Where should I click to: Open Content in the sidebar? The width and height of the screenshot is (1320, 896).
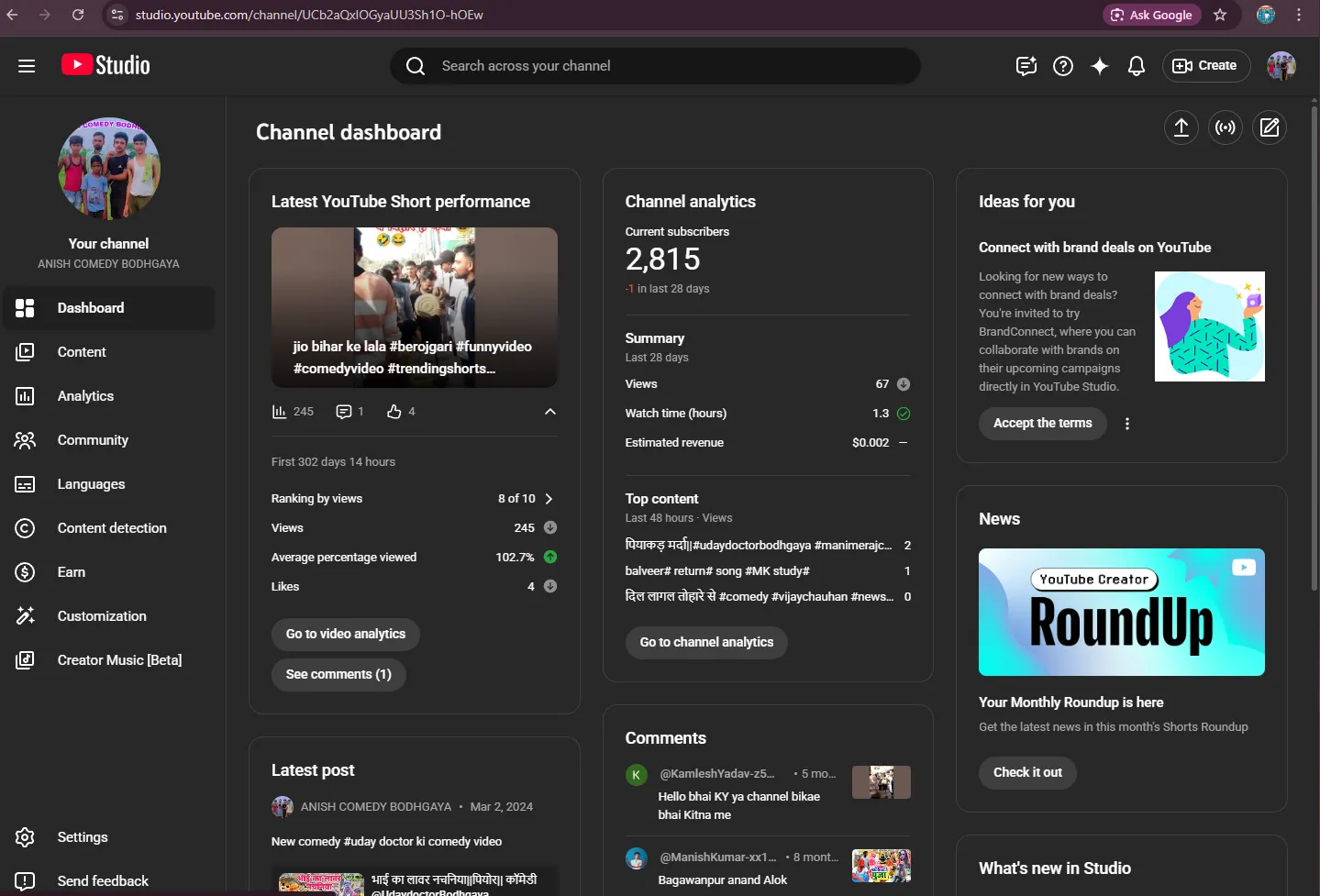pyautogui.click(x=109, y=352)
